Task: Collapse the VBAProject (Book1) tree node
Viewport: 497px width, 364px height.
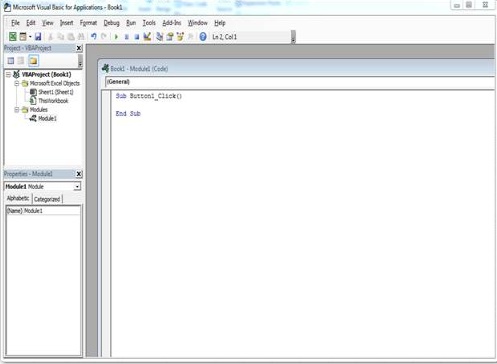Action: click(8, 74)
